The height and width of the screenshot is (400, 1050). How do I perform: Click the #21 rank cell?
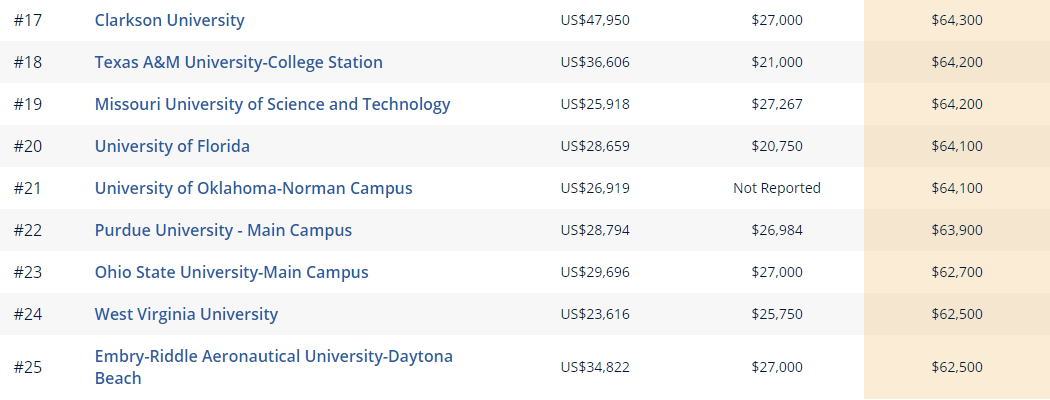[27, 188]
